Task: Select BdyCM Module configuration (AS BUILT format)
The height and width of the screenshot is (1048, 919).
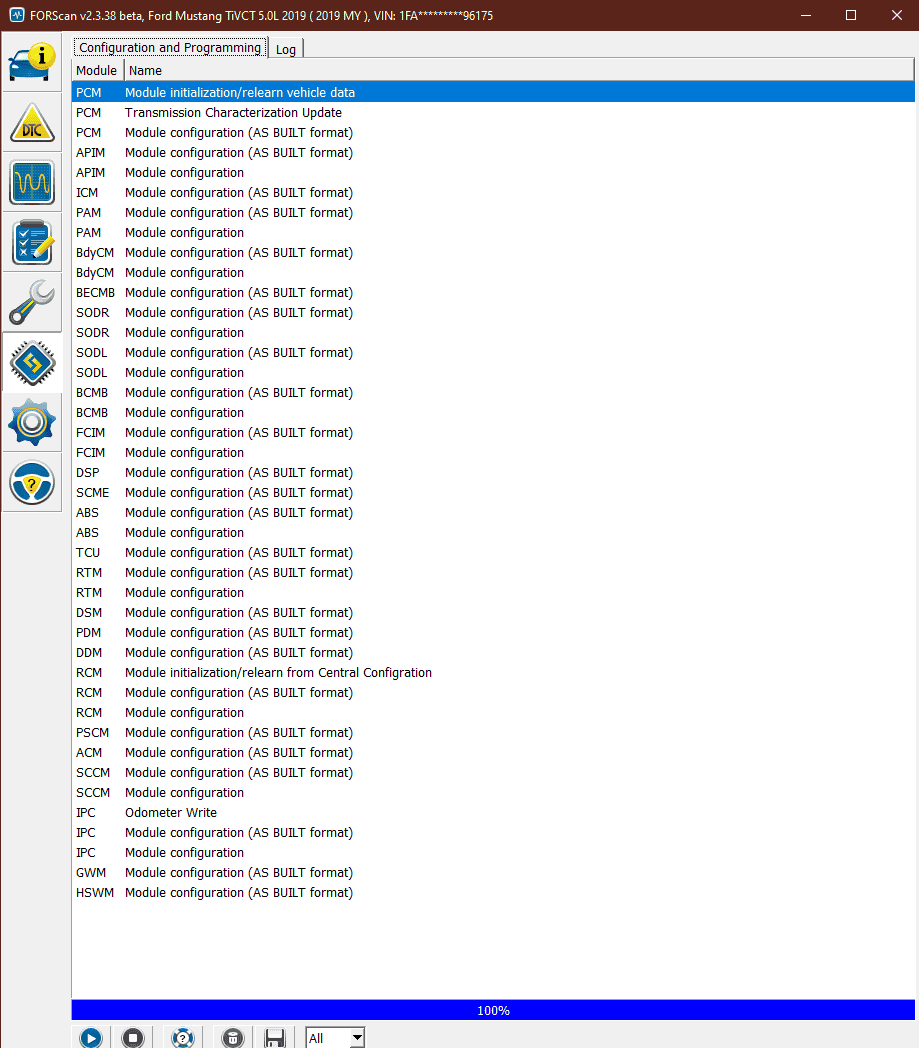Action: (493, 253)
